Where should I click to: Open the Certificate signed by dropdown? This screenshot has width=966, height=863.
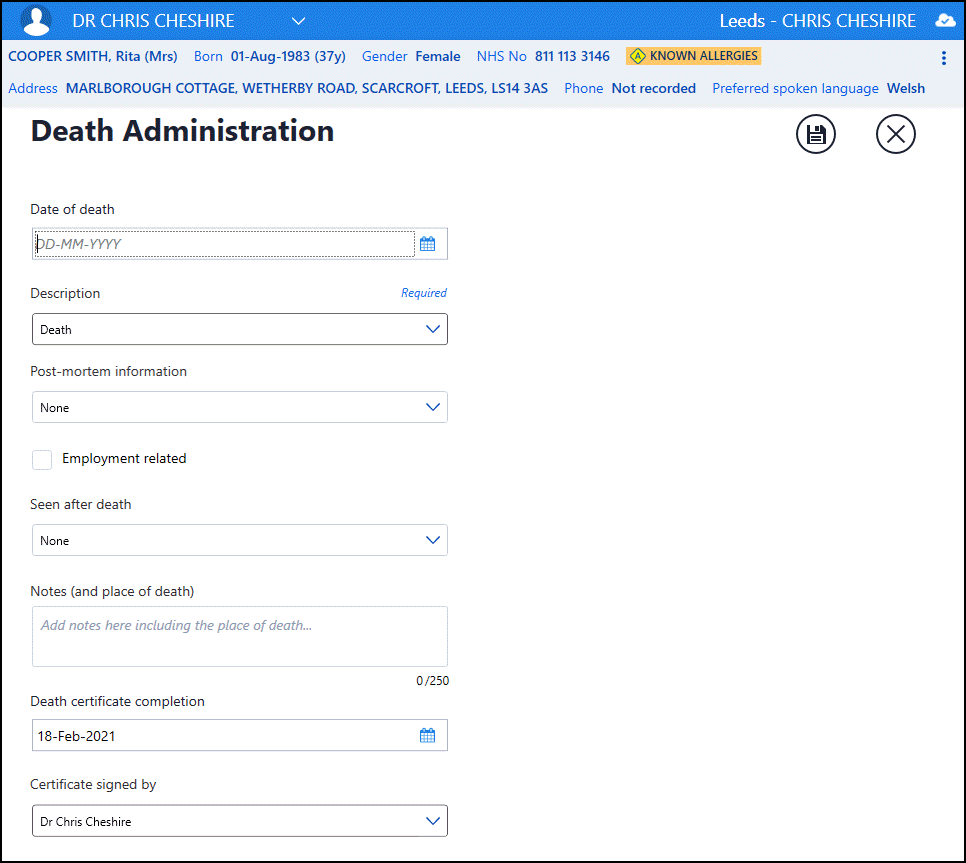[x=239, y=821]
